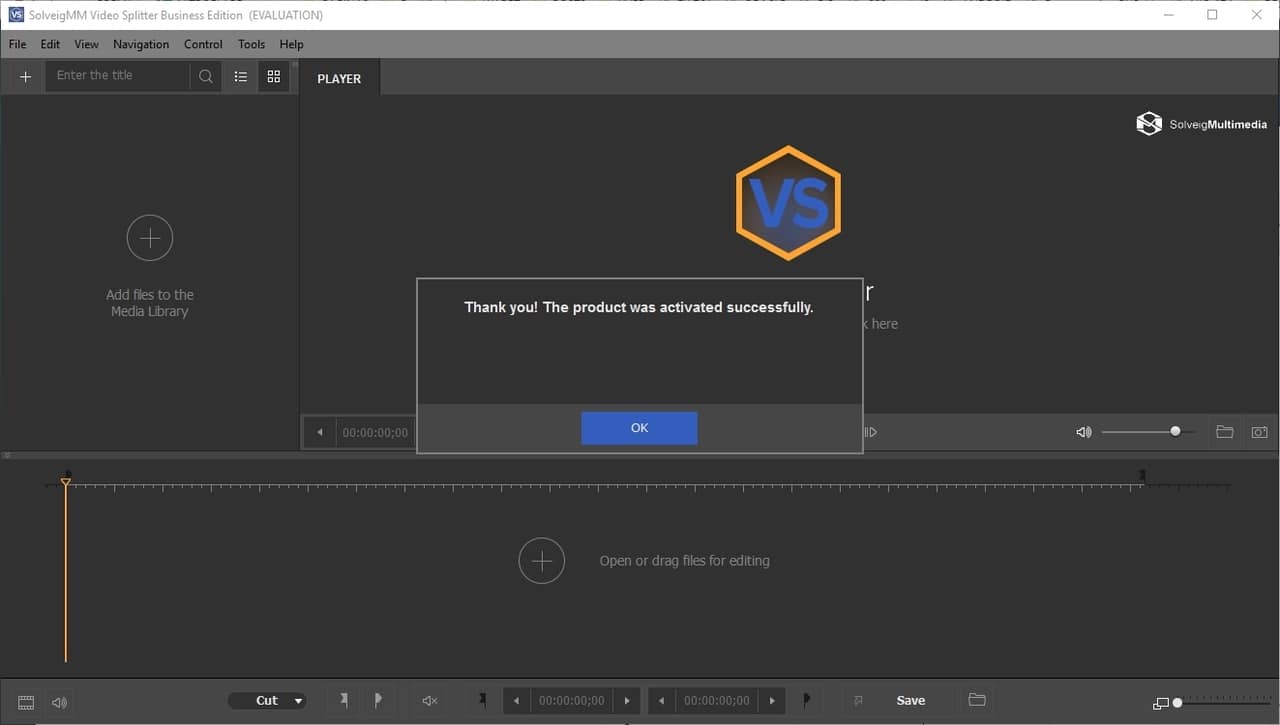Confirm activation with the OK button
The width and height of the screenshot is (1280, 725).
tap(639, 428)
